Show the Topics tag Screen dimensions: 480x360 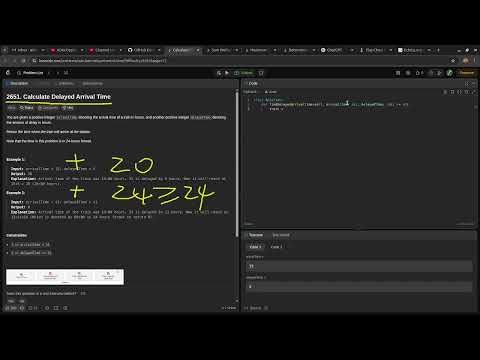[26, 108]
